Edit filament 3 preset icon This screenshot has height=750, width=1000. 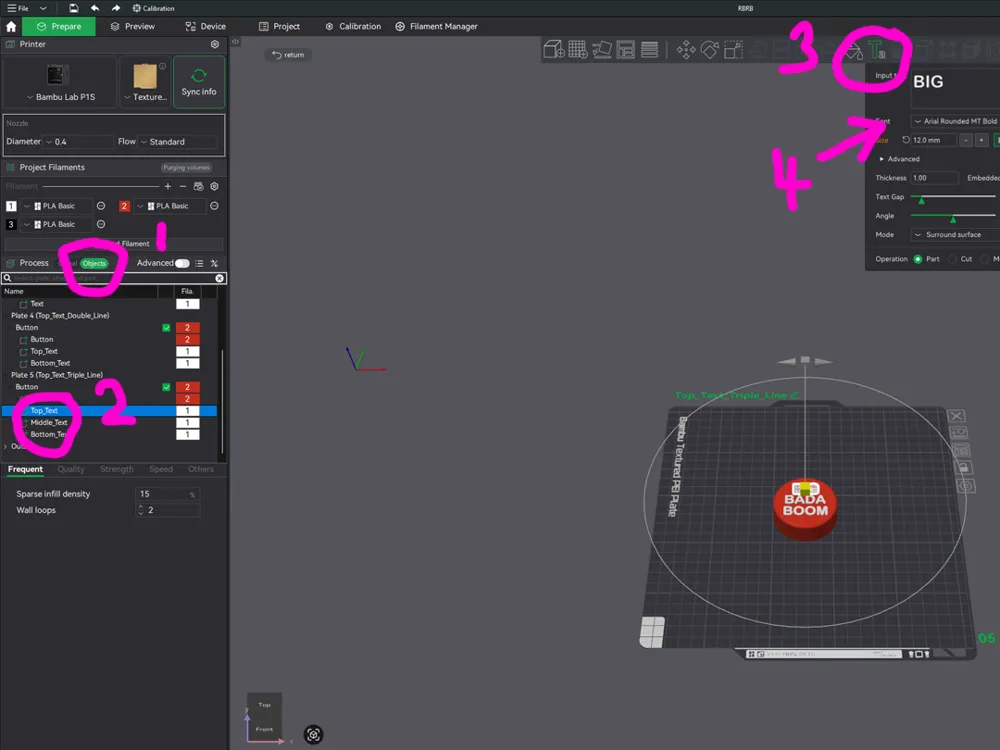tap(101, 224)
